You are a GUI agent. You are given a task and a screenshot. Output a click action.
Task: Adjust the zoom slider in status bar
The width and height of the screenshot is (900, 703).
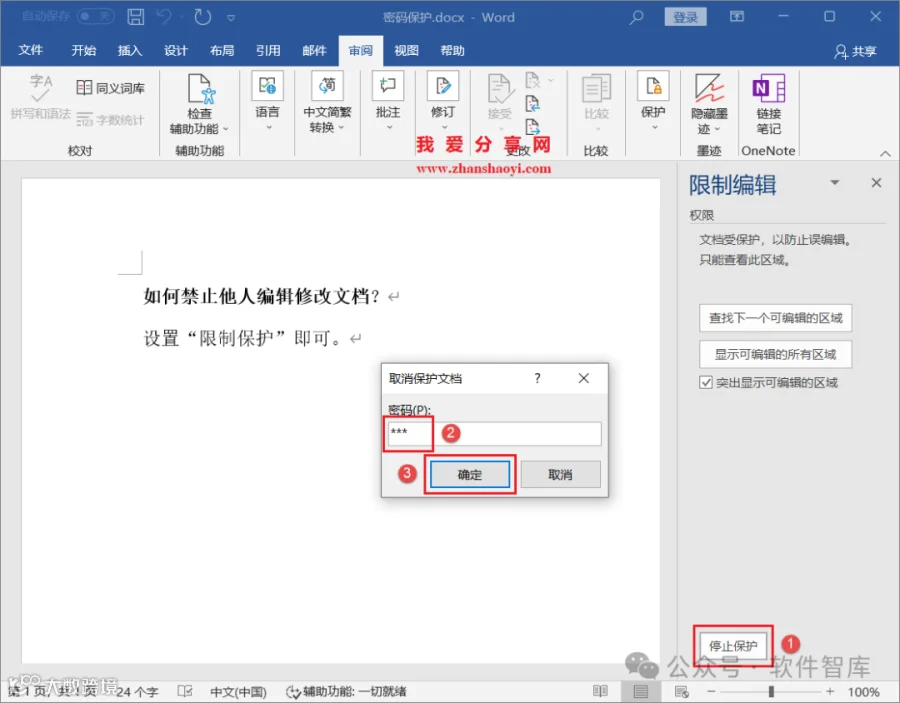[x=770, y=691]
